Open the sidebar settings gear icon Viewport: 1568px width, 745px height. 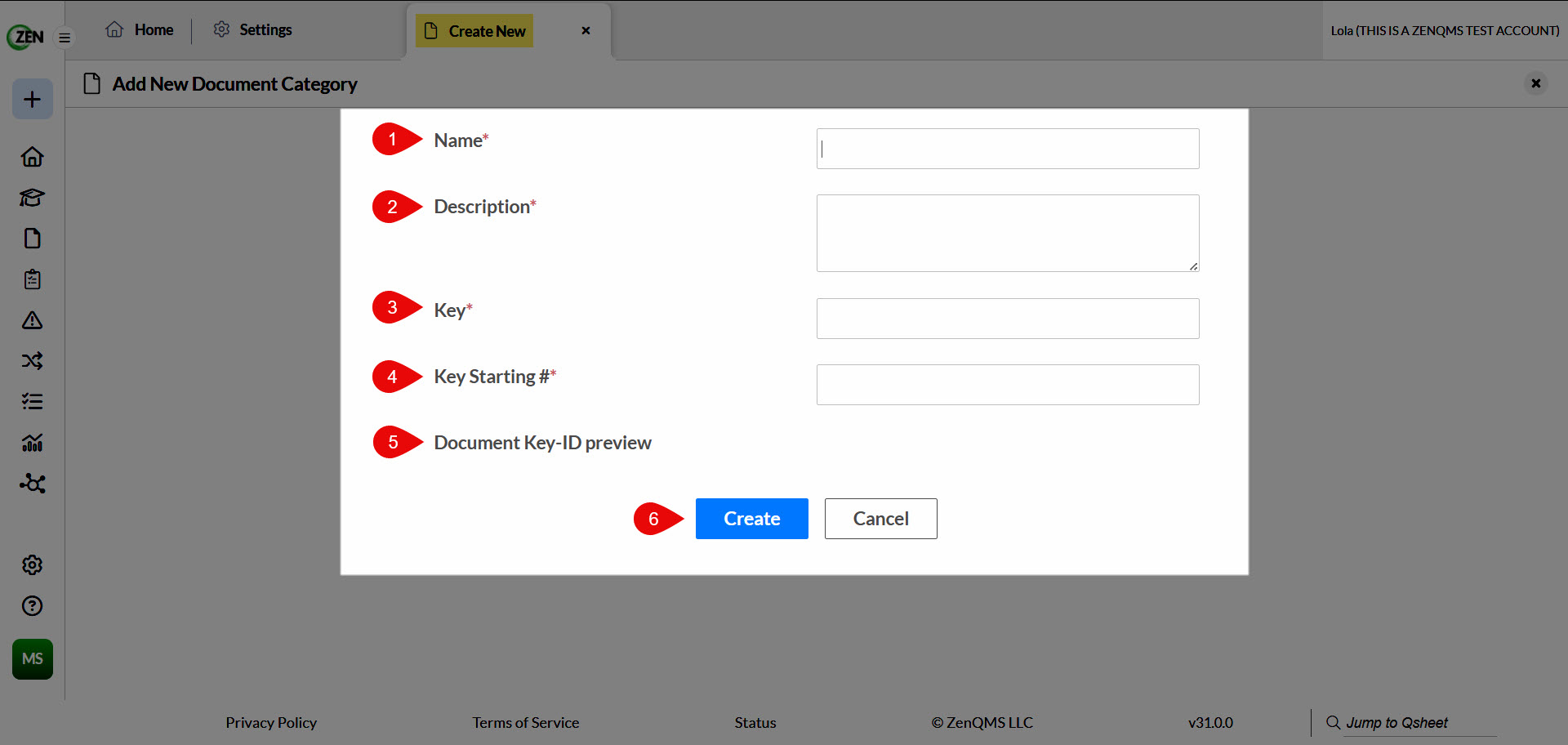(33, 565)
